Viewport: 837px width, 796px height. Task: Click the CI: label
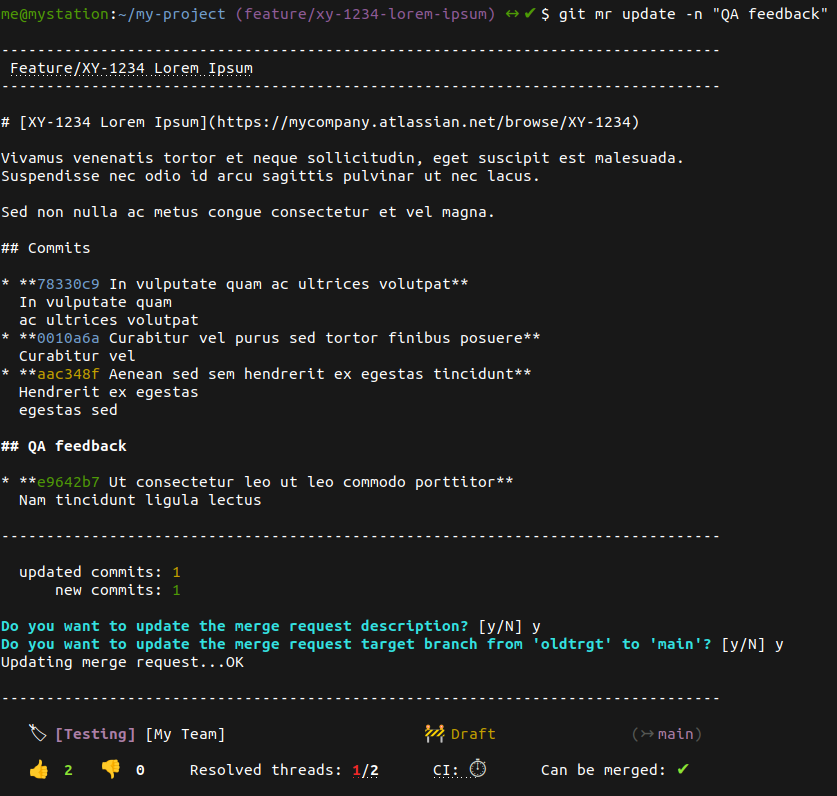[446, 770]
